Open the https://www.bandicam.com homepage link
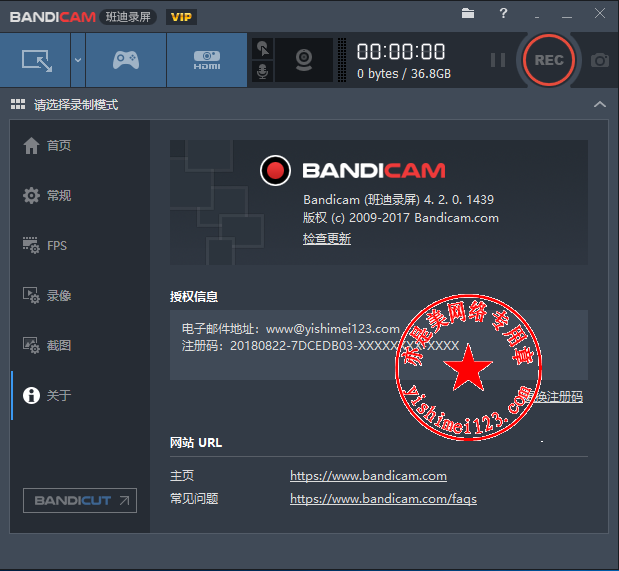Viewport: 619px width, 571px height. coord(368,476)
